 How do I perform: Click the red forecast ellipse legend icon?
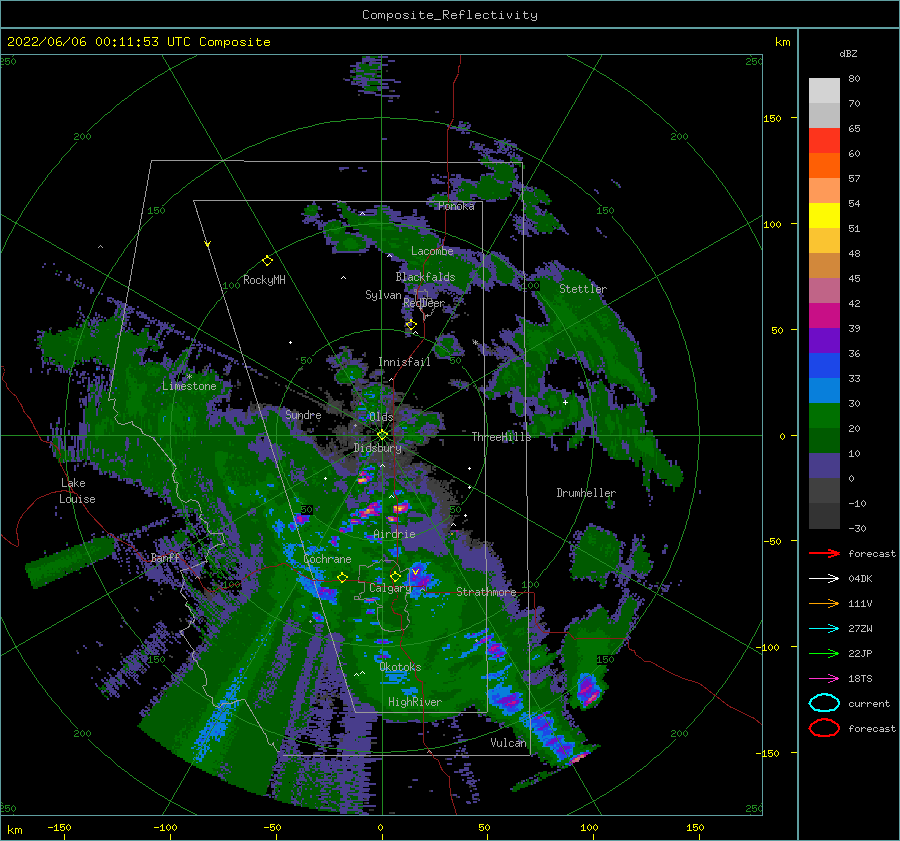[824, 728]
